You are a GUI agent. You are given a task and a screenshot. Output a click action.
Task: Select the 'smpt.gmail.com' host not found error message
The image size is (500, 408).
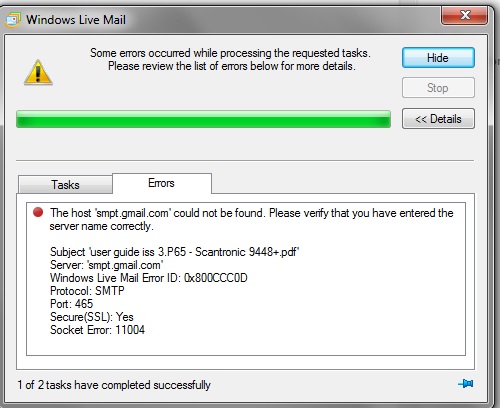(251, 219)
